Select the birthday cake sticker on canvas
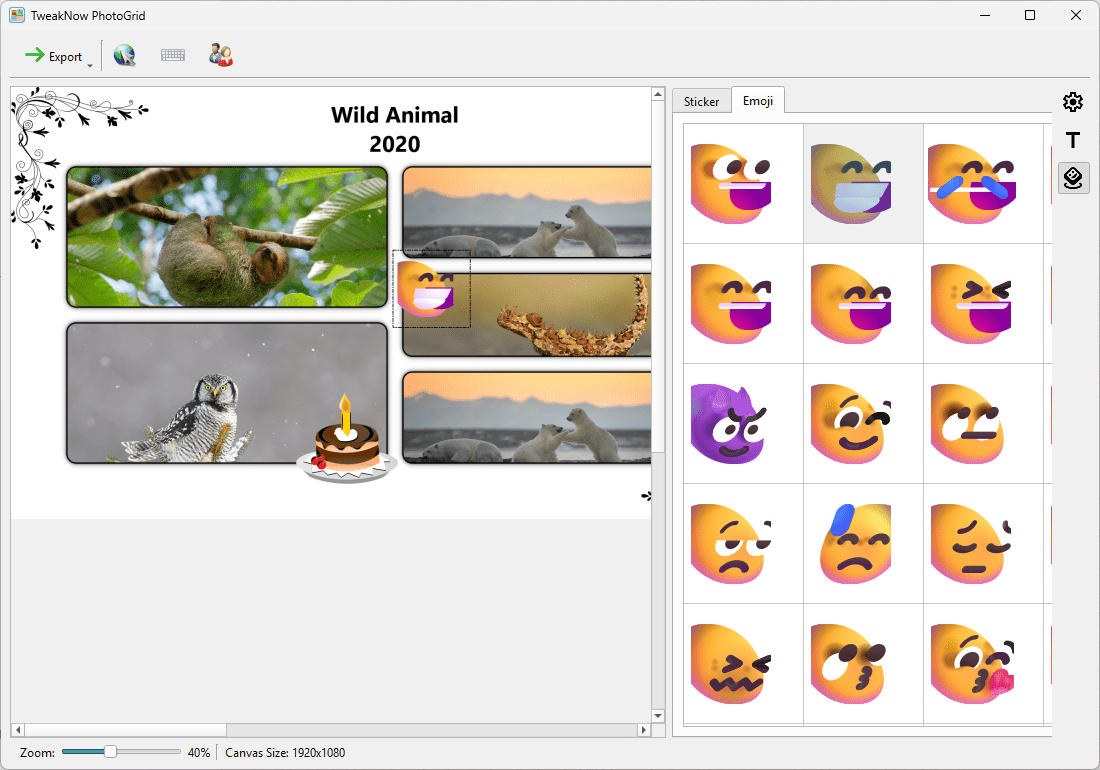The height and width of the screenshot is (770, 1100). 347,439
